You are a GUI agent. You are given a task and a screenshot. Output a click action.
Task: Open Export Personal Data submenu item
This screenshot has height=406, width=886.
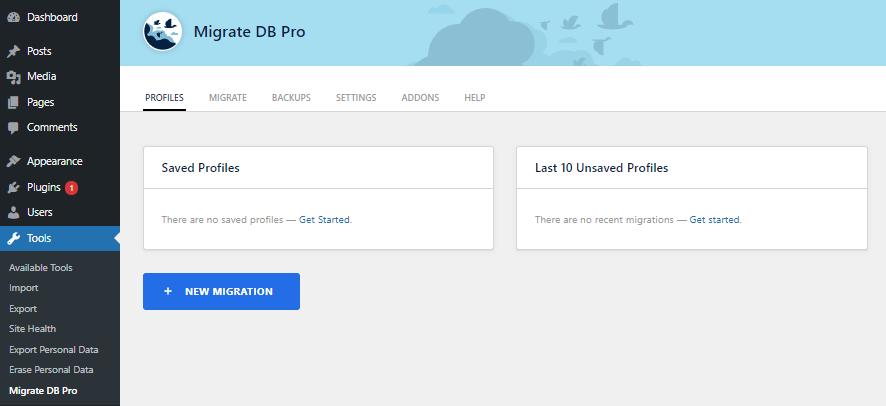coord(54,350)
